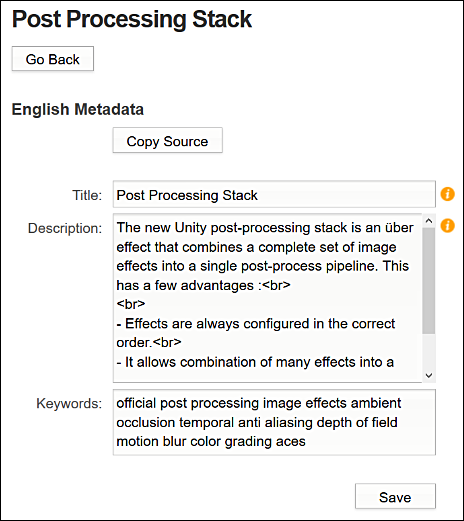Click the empty scrollbar track below thumb
The height and width of the screenshot is (521, 464).
coord(429,351)
